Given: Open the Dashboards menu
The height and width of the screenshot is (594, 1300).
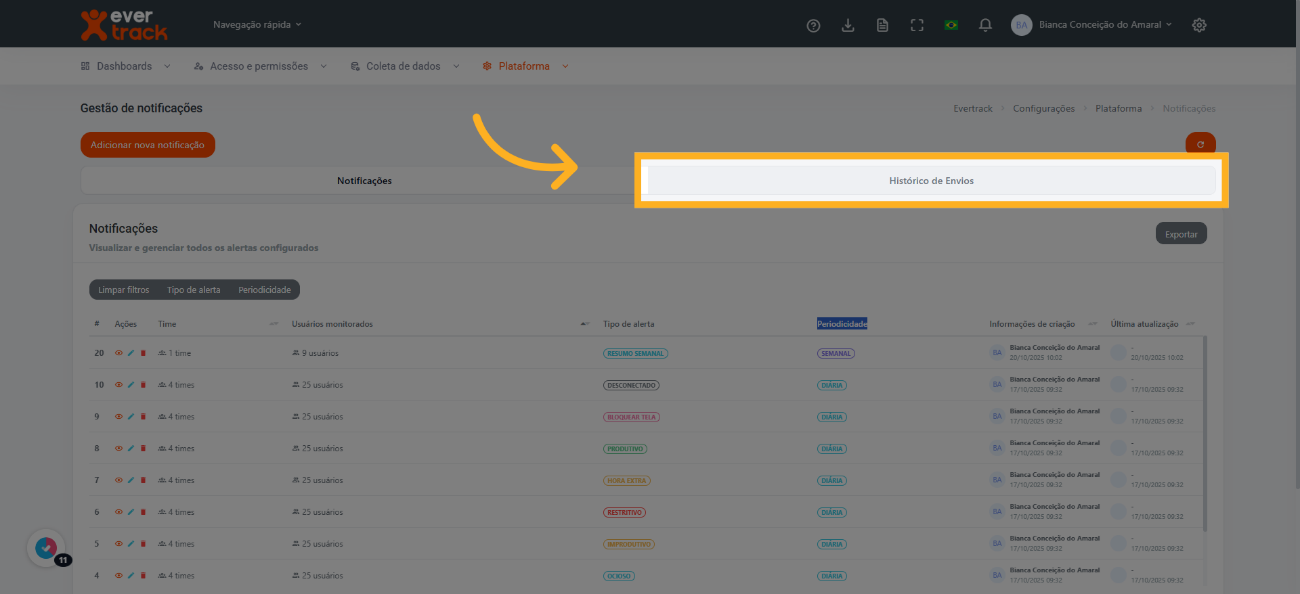Looking at the screenshot, I should [125, 66].
